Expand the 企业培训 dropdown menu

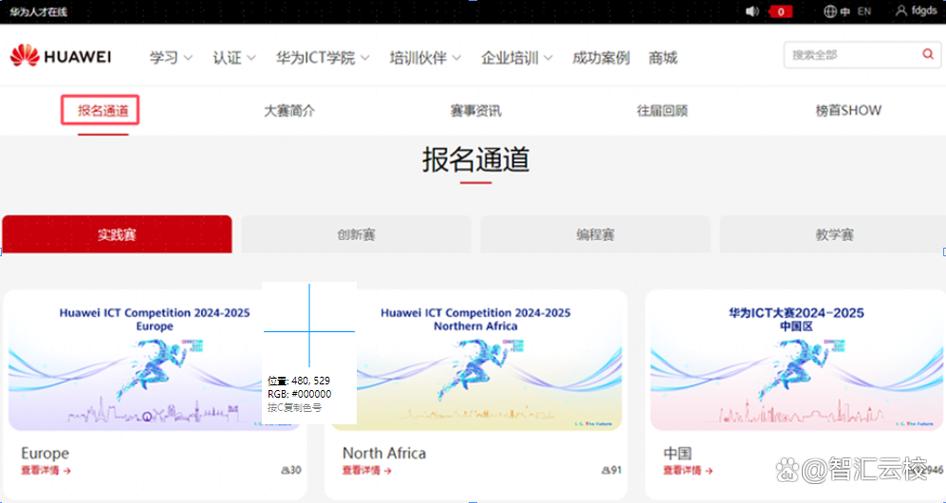516,58
